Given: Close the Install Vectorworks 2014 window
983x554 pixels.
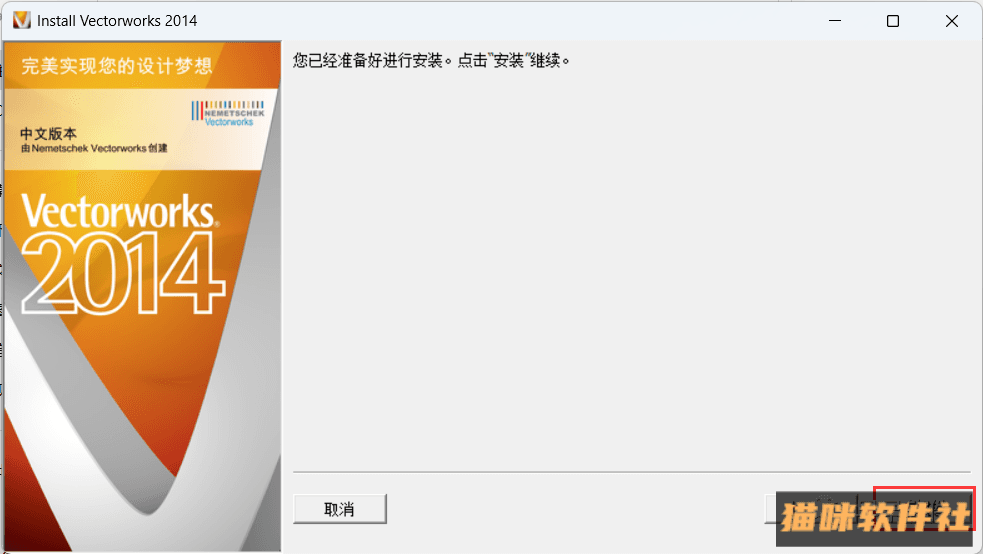Looking at the screenshot, I should point(952,21).
